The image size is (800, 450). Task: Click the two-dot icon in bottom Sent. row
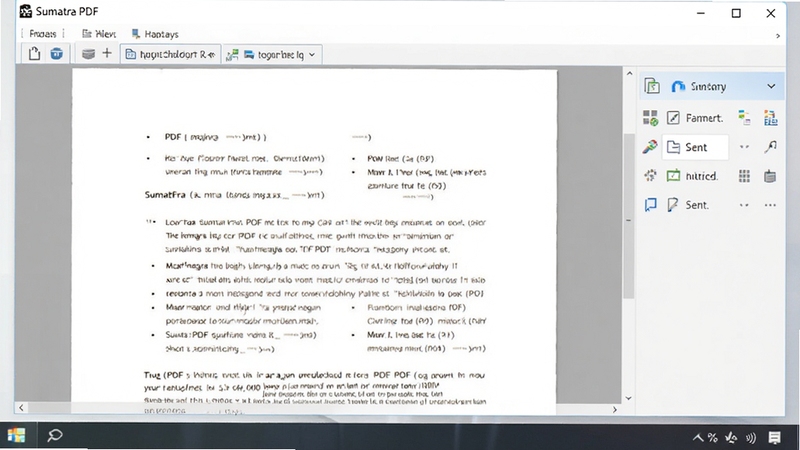(744, 205)
